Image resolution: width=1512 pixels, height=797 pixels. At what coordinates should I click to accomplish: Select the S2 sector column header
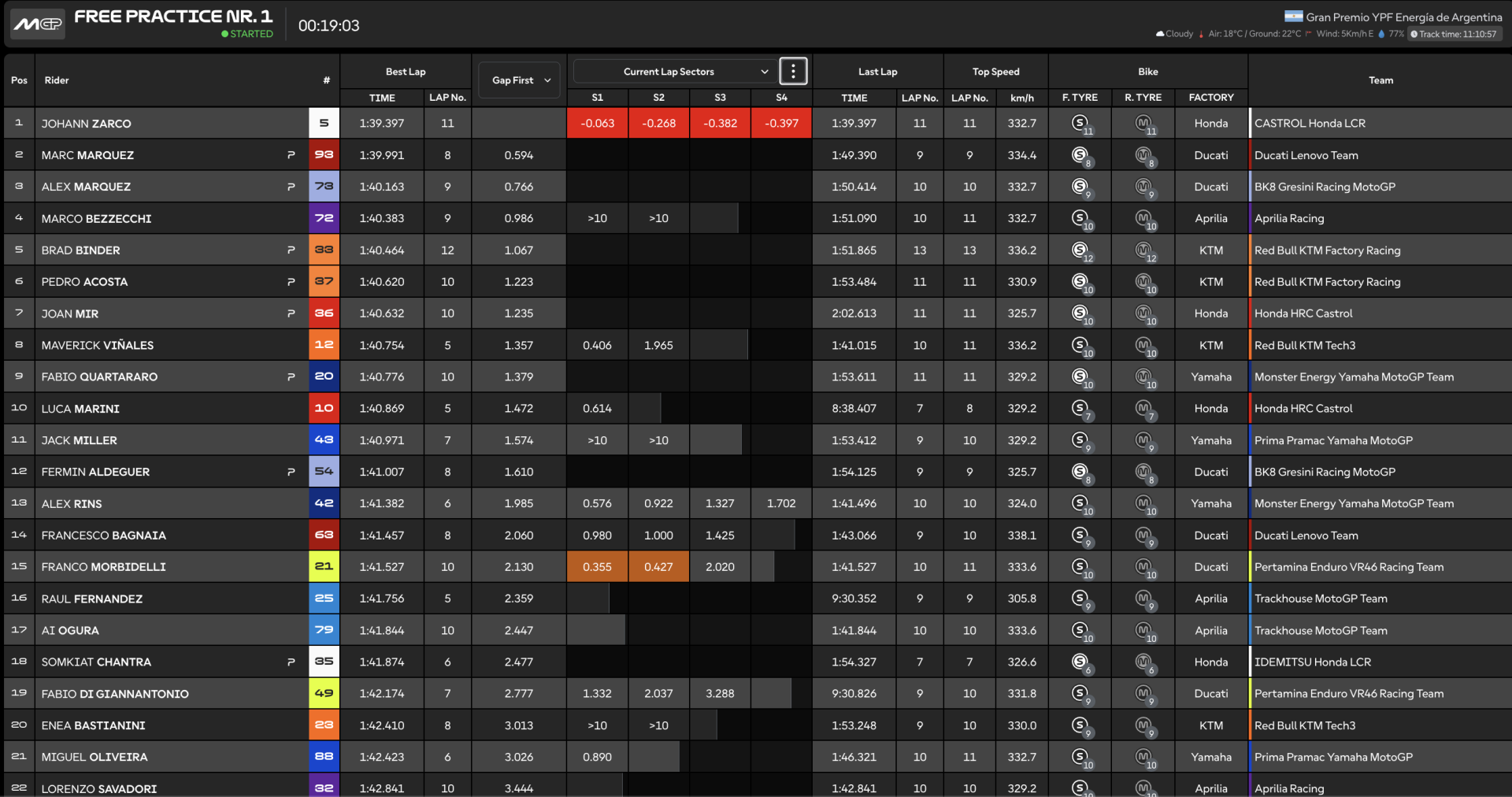(x=659, y=98)
